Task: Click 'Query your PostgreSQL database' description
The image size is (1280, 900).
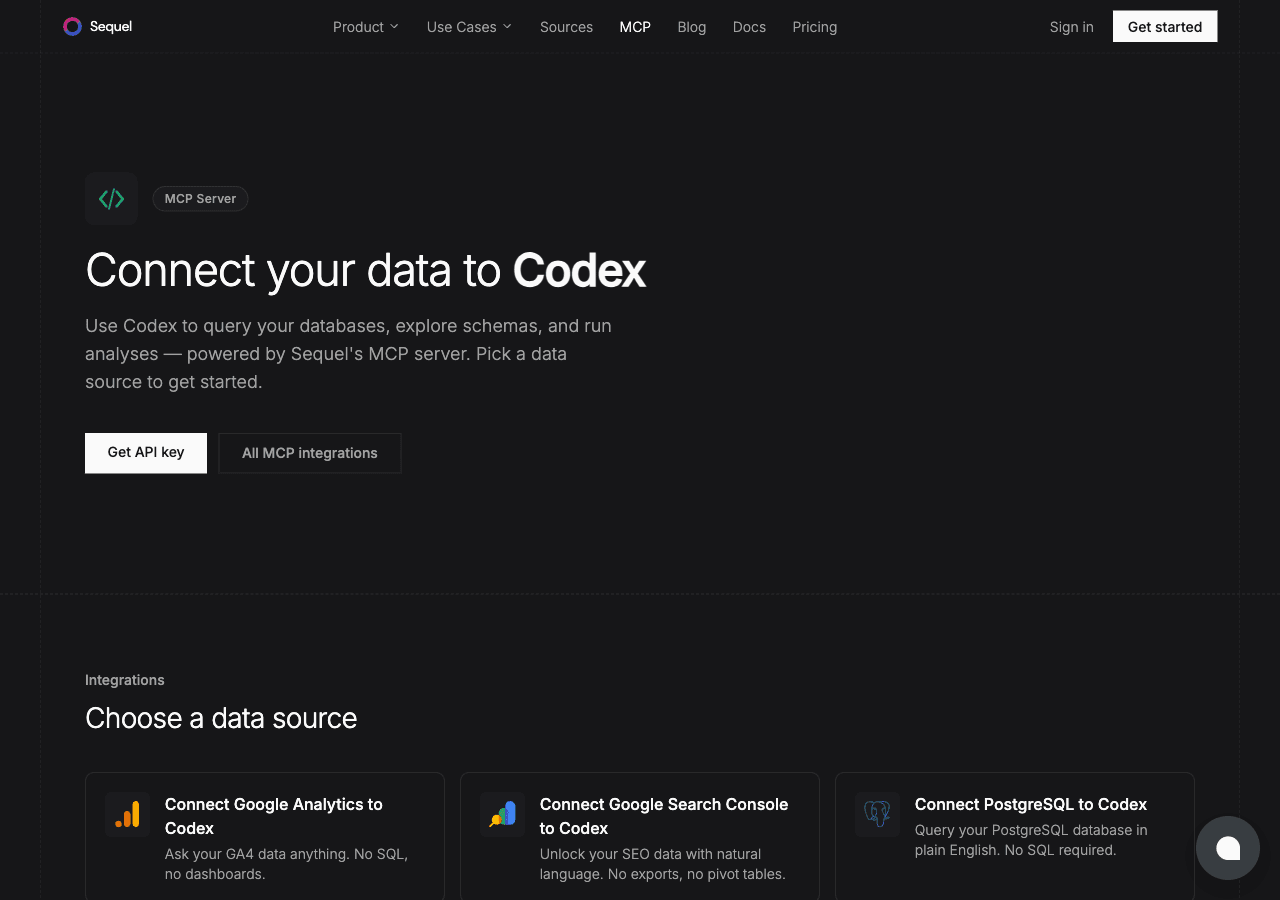Action: [x=1031, y=840]
